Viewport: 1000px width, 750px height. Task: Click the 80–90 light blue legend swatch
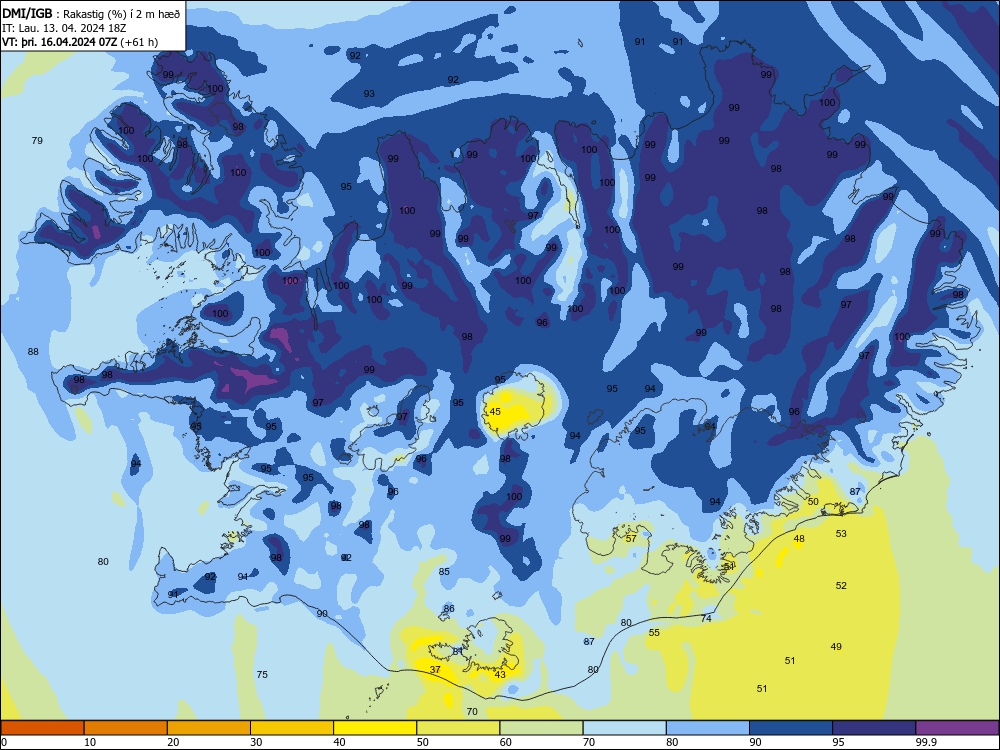tap(707, 728)
